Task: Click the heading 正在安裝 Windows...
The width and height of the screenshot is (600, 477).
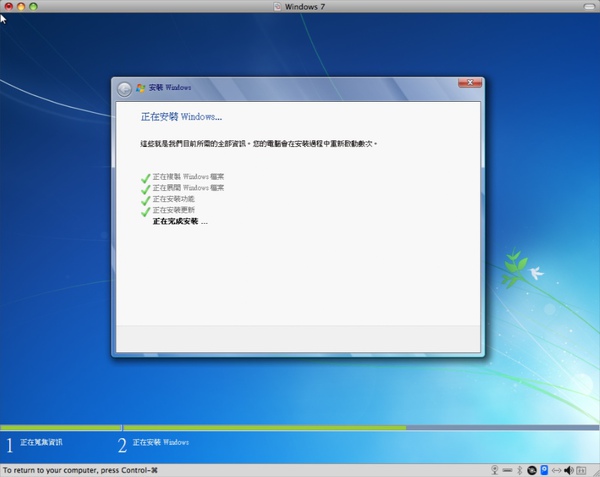Action: pos(181,116)
